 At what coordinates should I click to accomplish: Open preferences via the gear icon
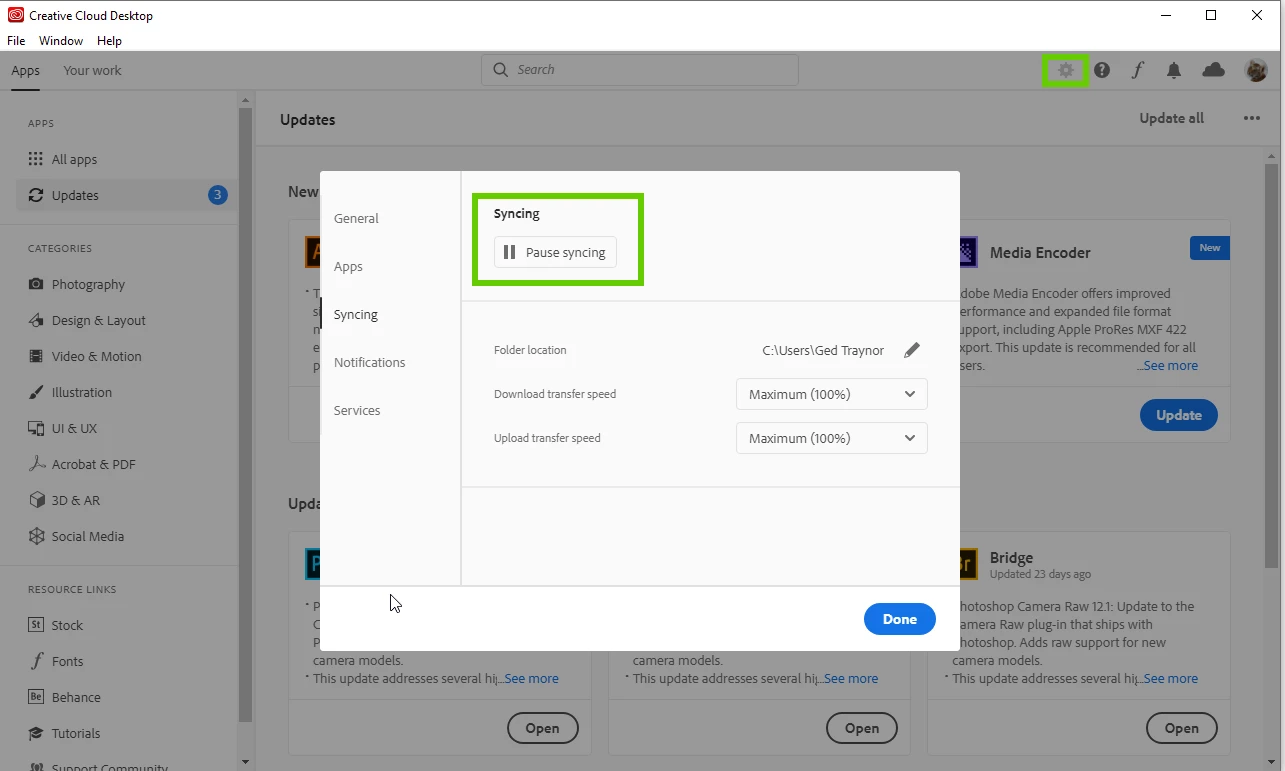click(x=1066, y=70)
